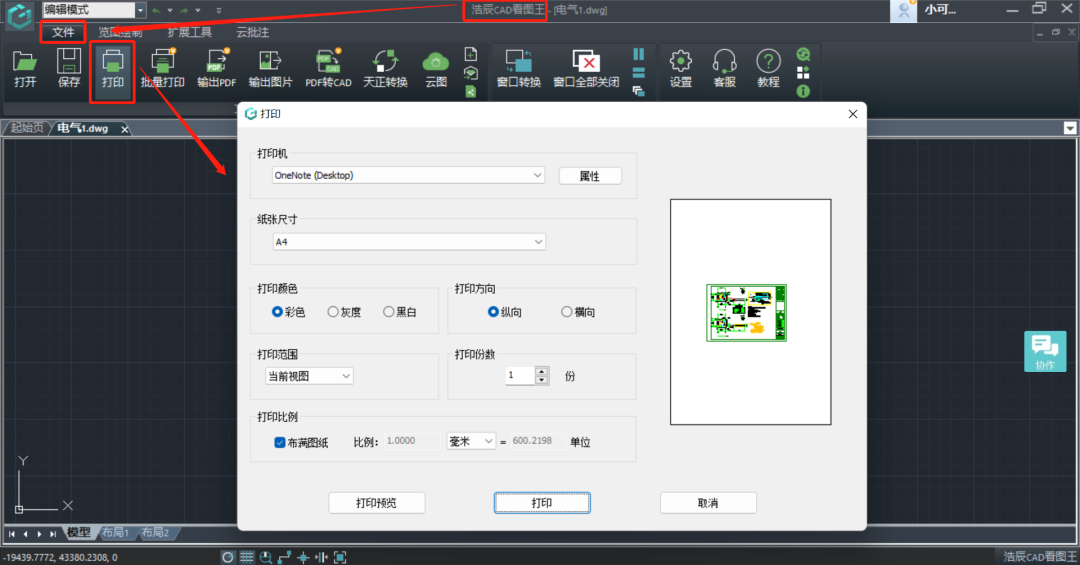Open the 批量打印 batch print tool
Image resolution: width=1080 pixels, height=565 pixels.
(163, 68)
